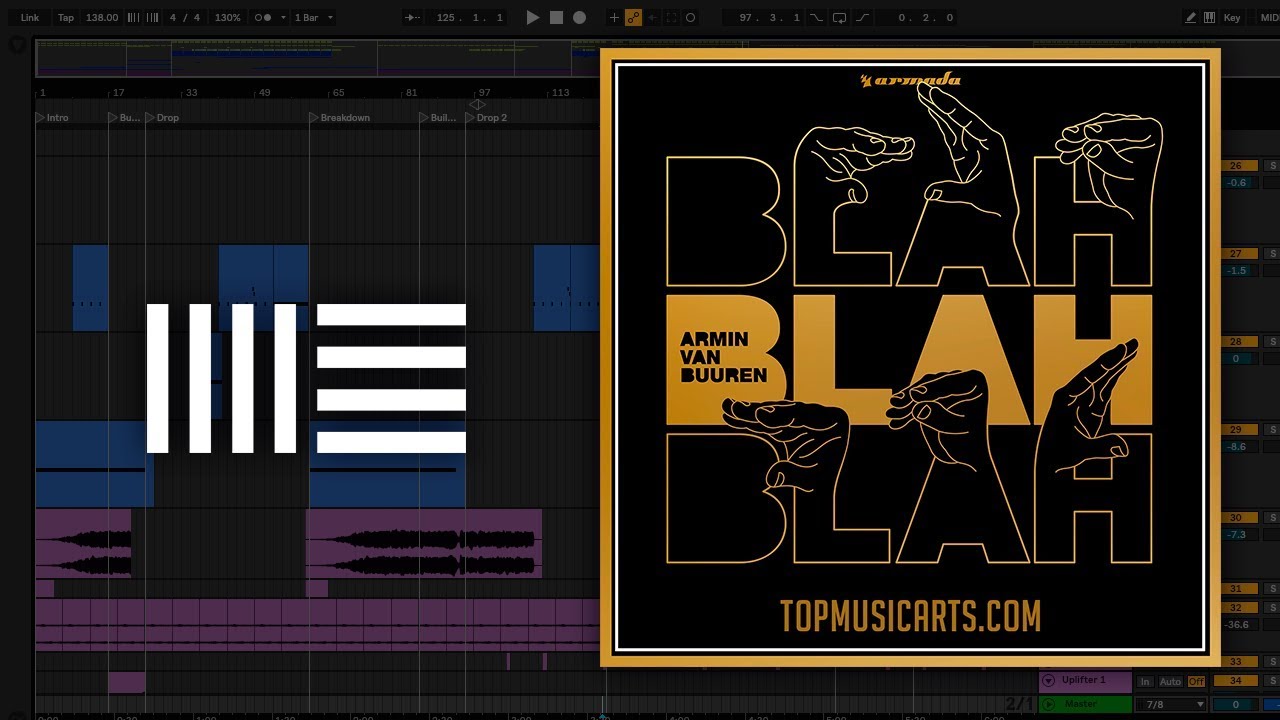Open the metronome settings dropdown arrow
This screenshot has width=1280, height=720.
click(x=283, y=18)
